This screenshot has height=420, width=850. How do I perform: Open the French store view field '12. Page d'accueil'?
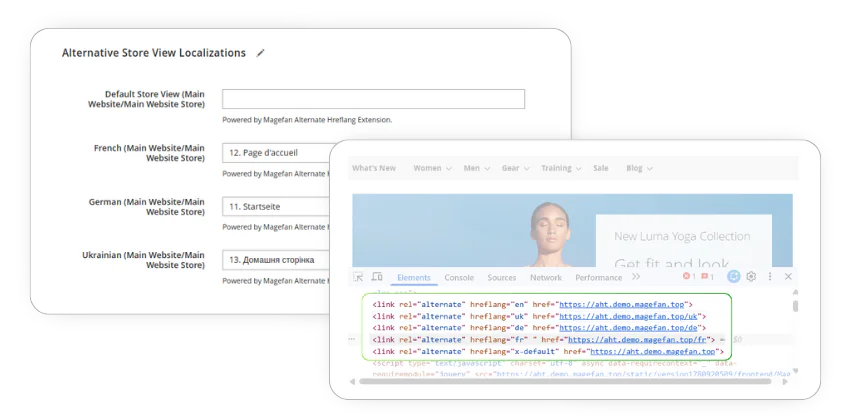276,153
